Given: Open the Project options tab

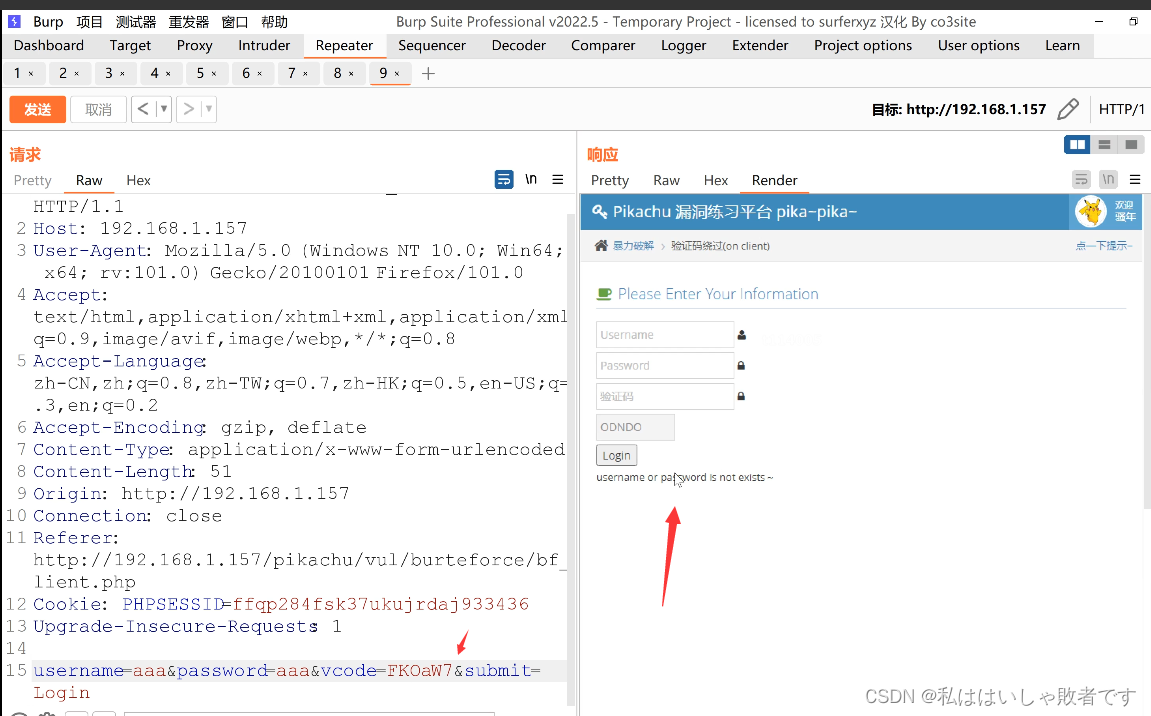Looking at the screenshot, I should tap(863, 46).
